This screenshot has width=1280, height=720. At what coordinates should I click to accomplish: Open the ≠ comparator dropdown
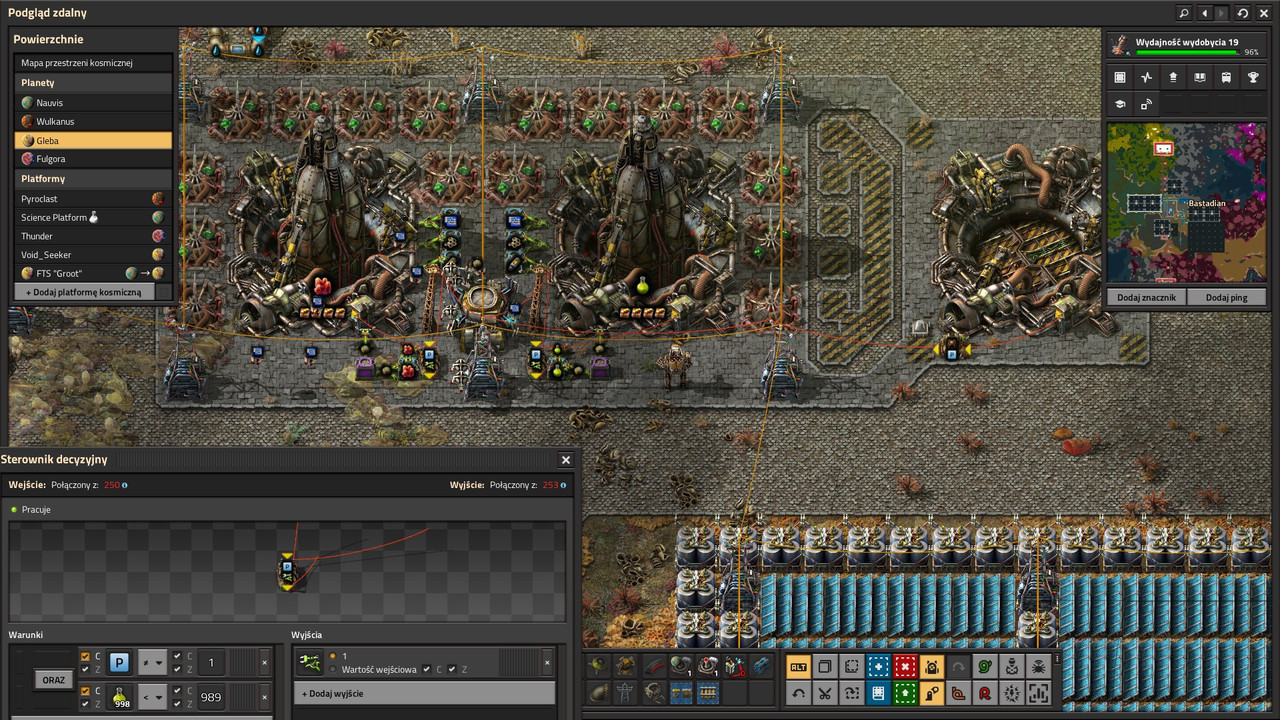click(153, 662)
